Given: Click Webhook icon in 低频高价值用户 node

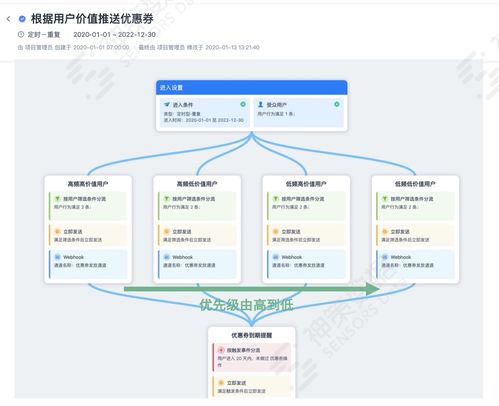Looking at the screenshot, I should click(276, 257).
